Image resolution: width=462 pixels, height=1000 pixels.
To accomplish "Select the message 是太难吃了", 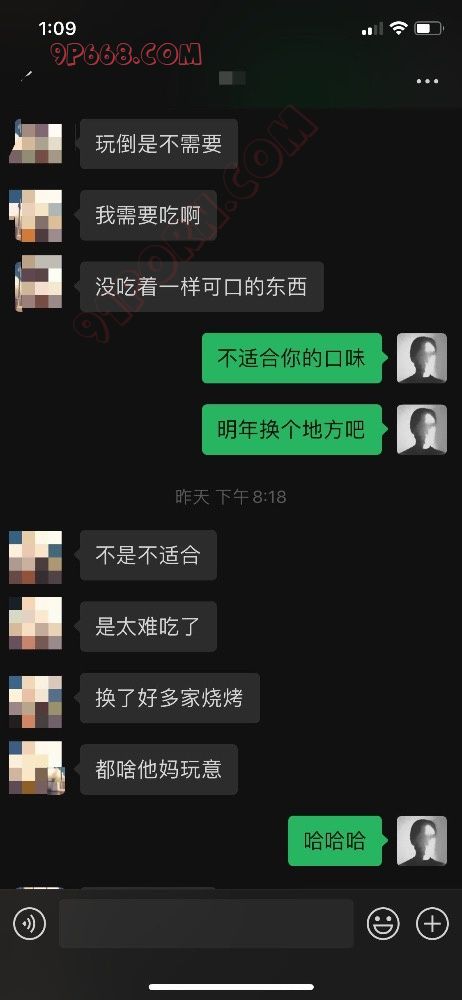I will click(148, 626).
